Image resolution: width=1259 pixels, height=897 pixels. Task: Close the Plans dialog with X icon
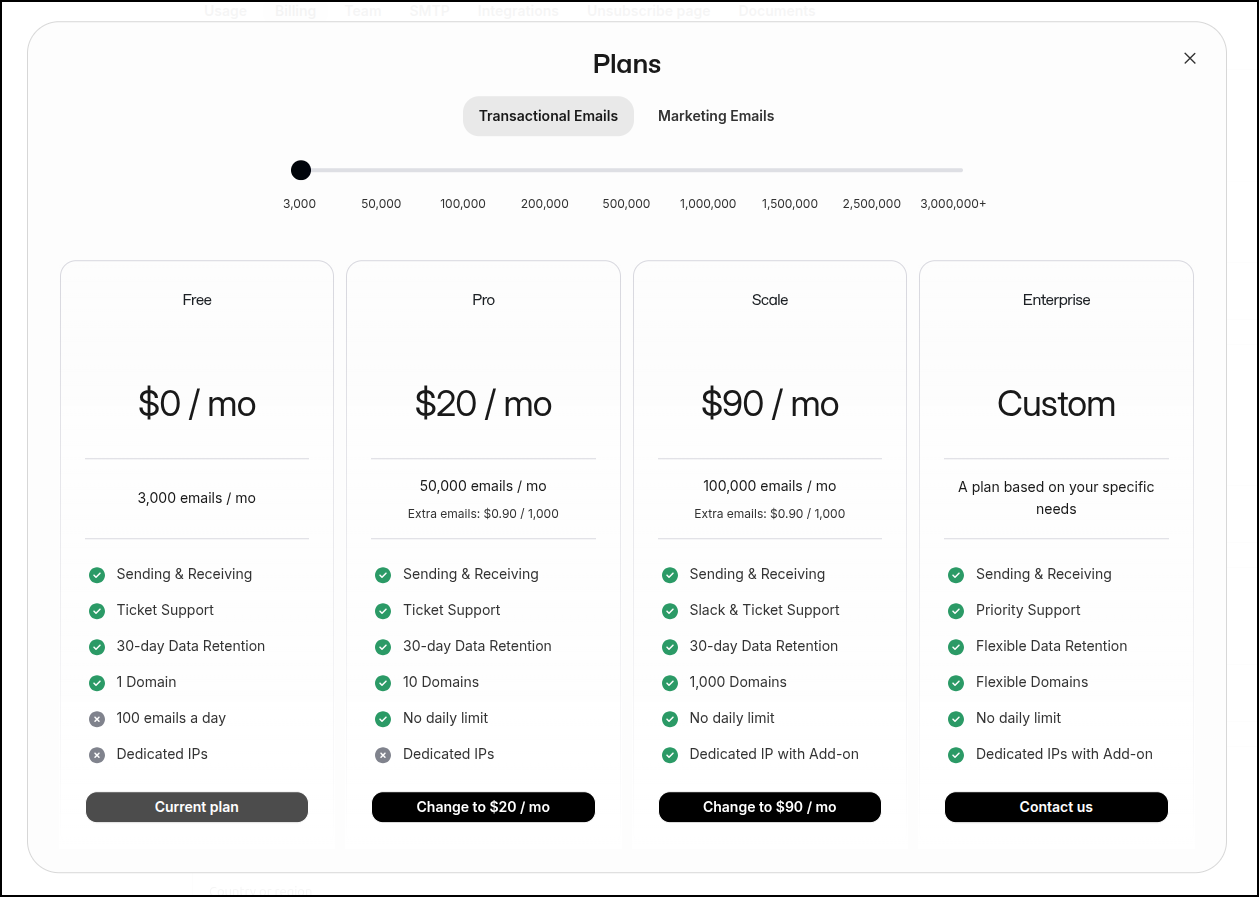coord(1190,58)
